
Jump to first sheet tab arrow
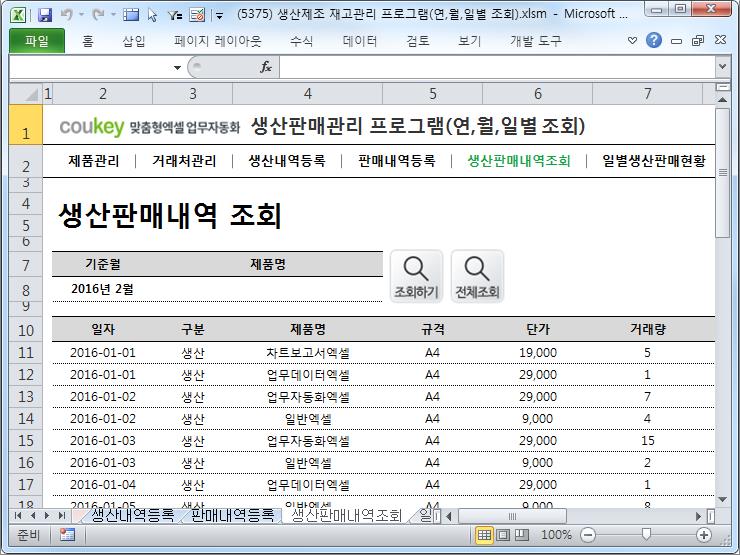[18, 515]
